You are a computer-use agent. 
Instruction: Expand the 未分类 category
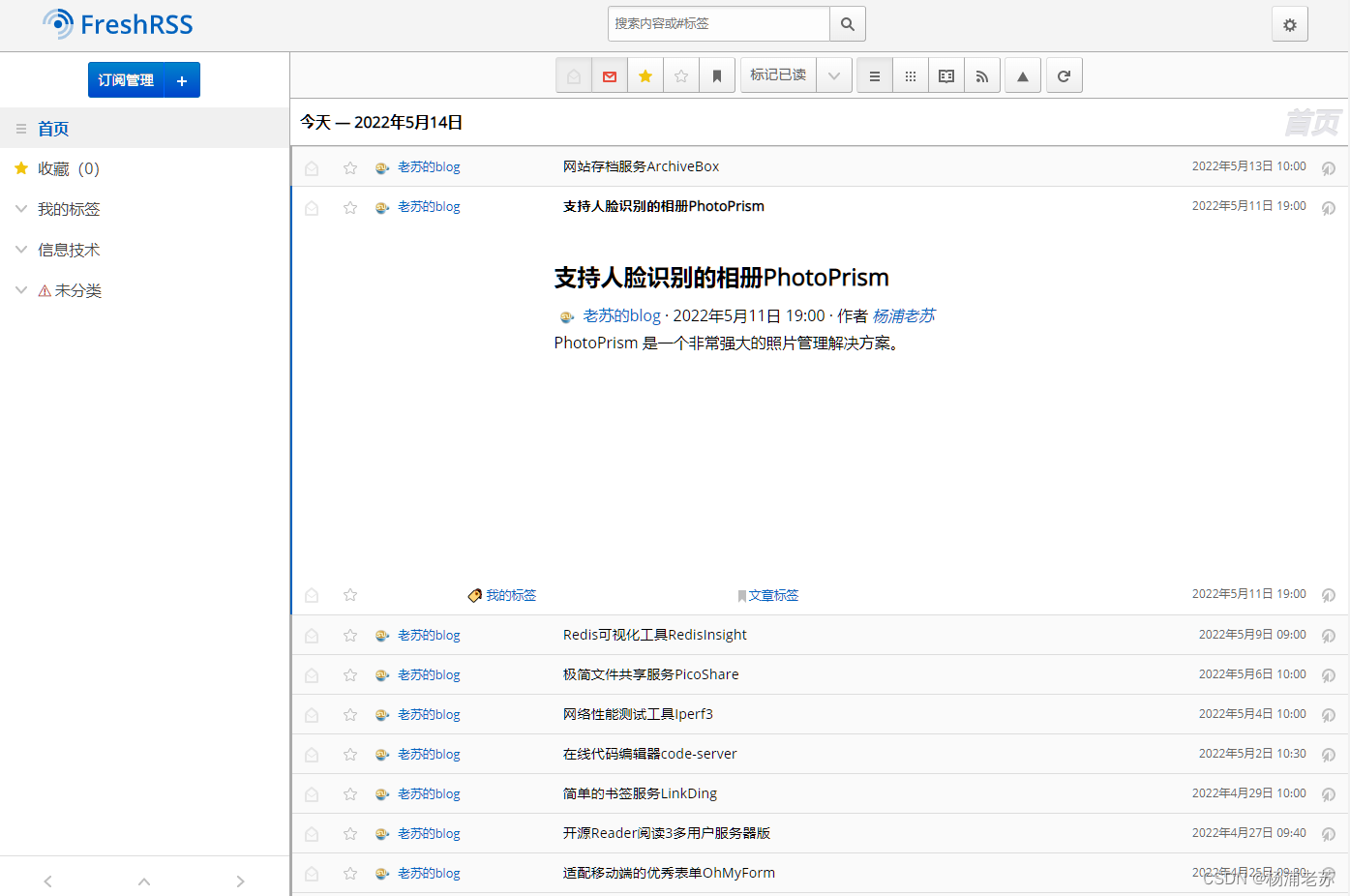[20, 290]
